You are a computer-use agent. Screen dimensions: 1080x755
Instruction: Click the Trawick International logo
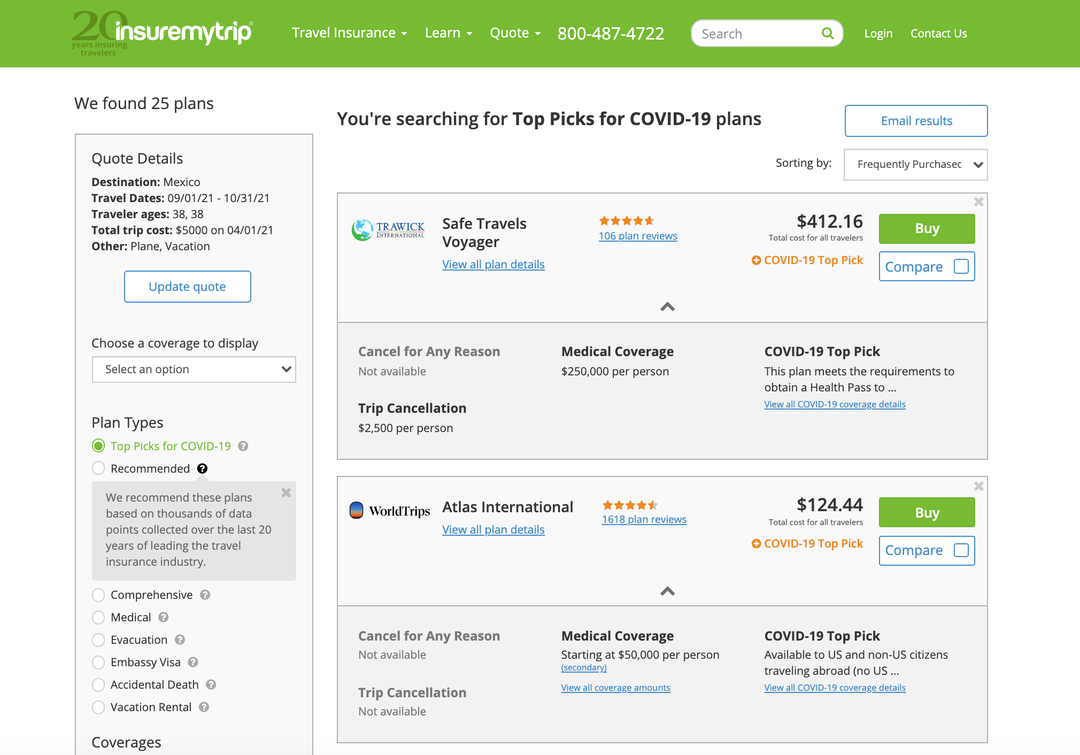[388, 231]
